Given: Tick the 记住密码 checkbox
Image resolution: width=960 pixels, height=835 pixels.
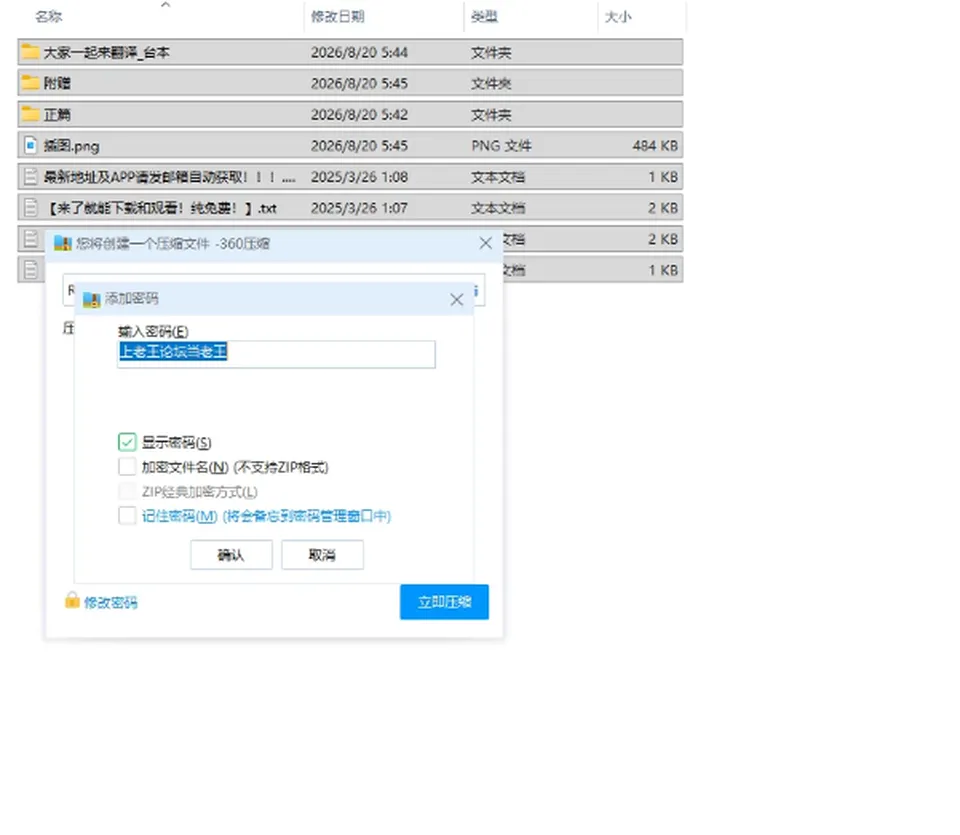Looking at the screenshot, I should (127, 516).
